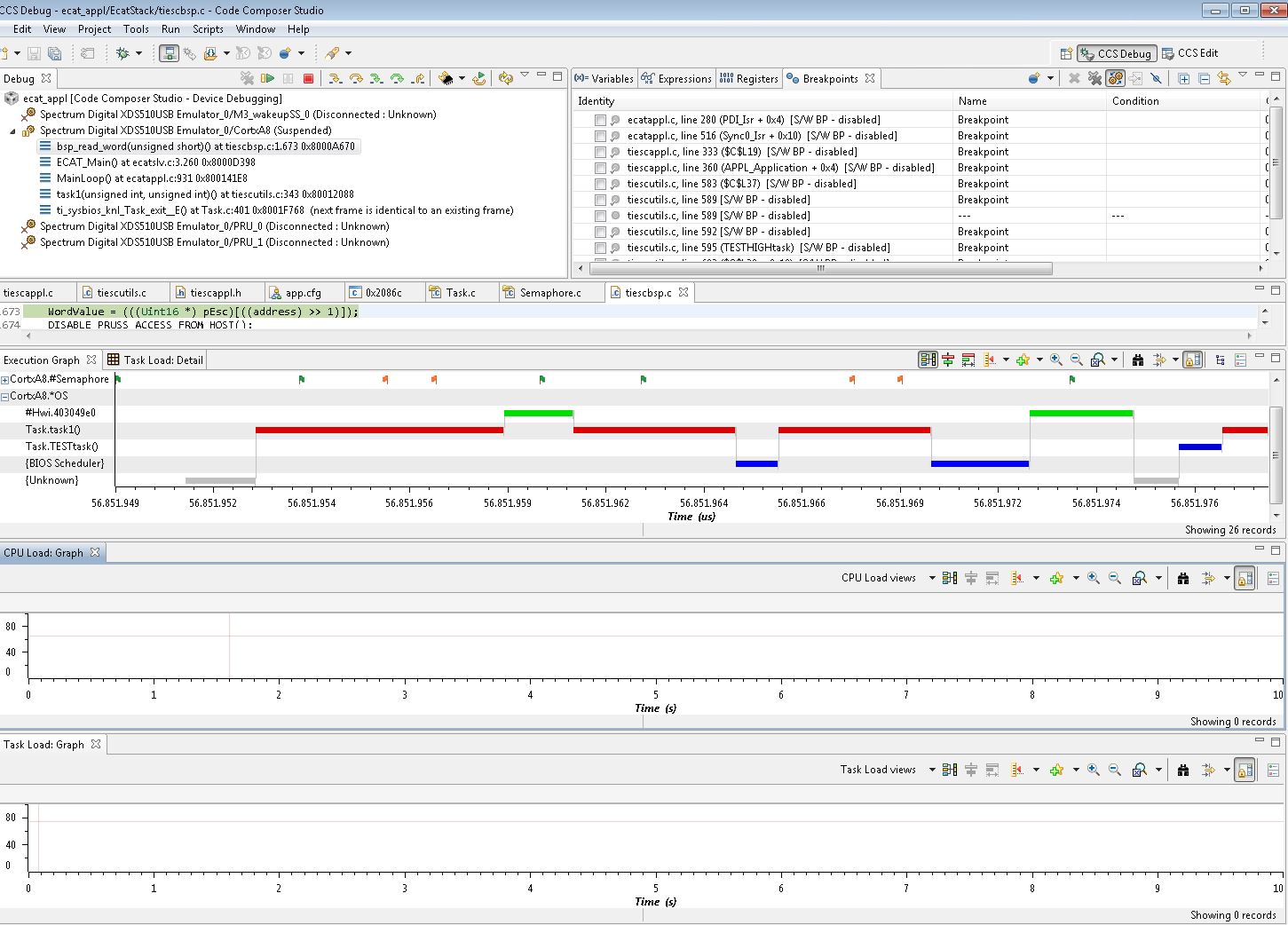Expand the CortxA8.#Semaphore row
Image resolution: width=1288 pixels, height=925 pixels.
point(5,380)
